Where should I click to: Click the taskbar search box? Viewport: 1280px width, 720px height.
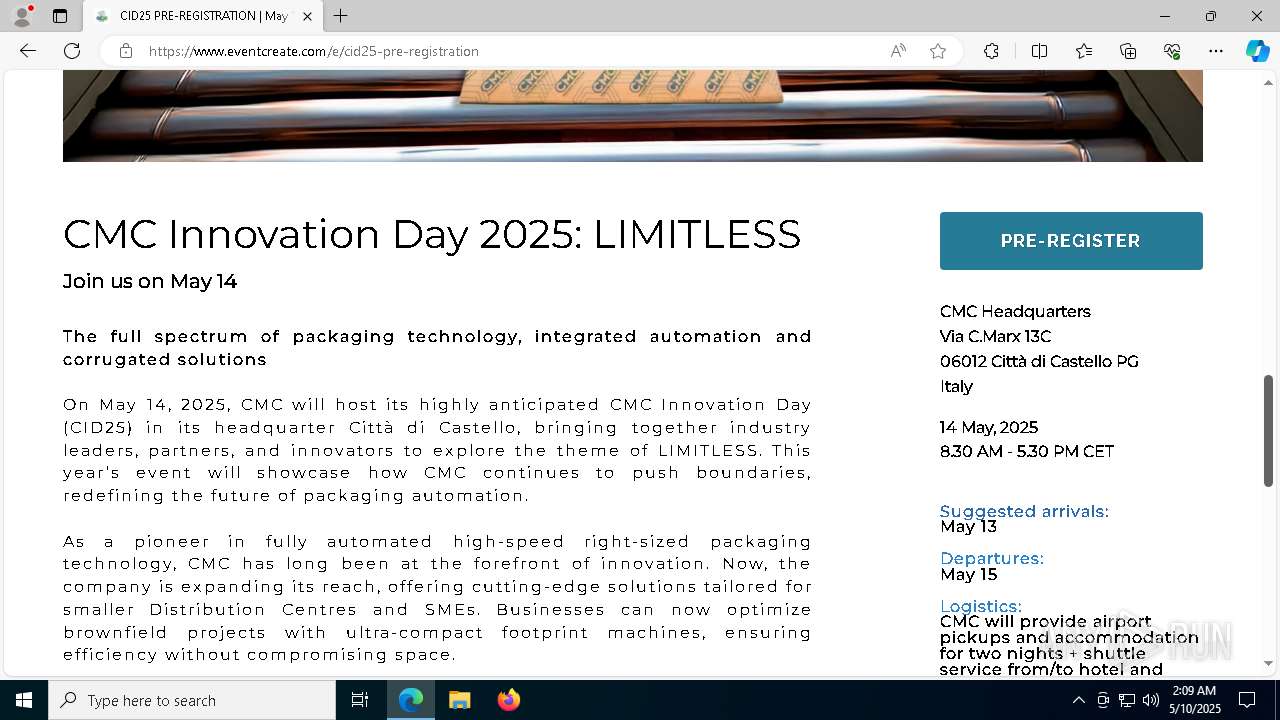point(192,700)
